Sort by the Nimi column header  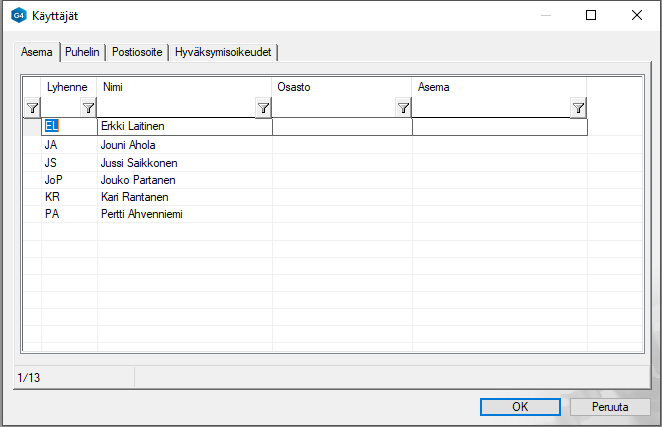pos(184,87)
